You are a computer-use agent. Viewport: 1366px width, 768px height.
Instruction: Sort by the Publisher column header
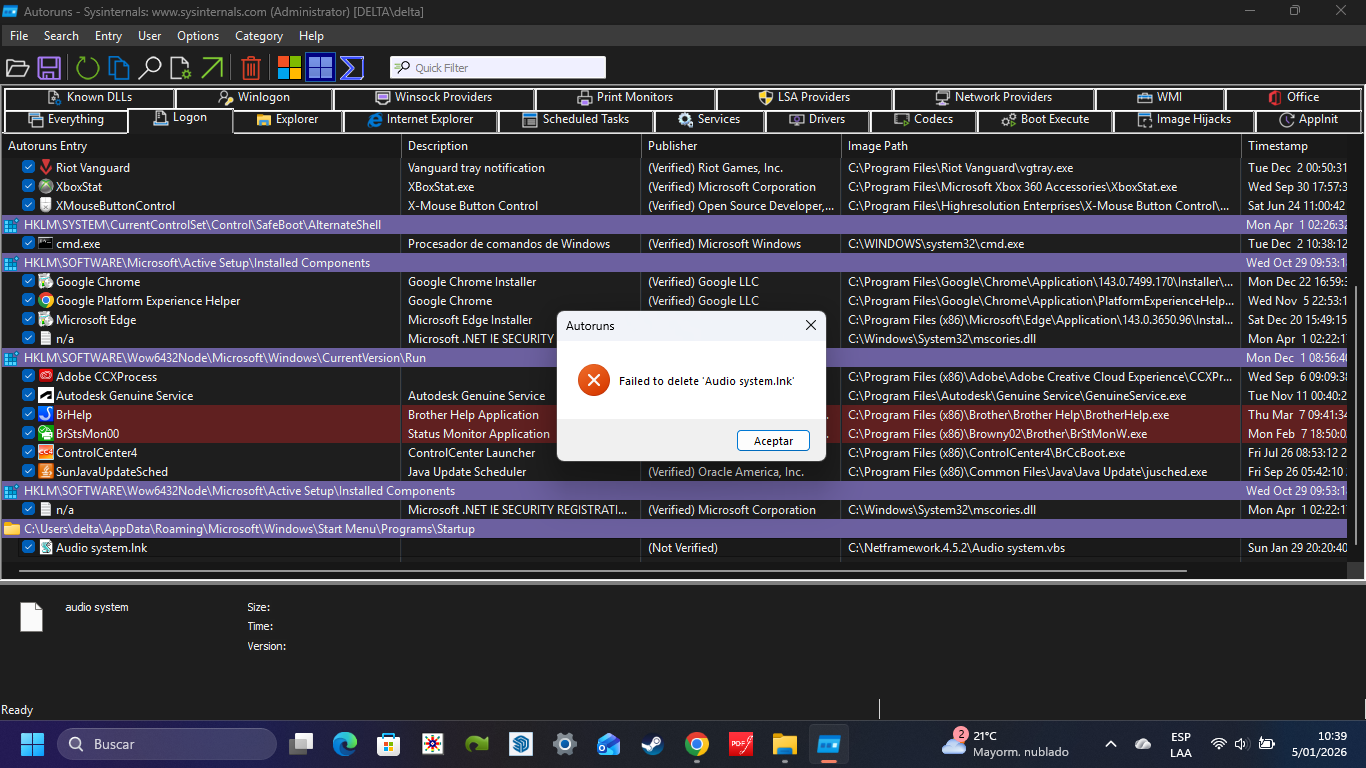tap(741, 146)
